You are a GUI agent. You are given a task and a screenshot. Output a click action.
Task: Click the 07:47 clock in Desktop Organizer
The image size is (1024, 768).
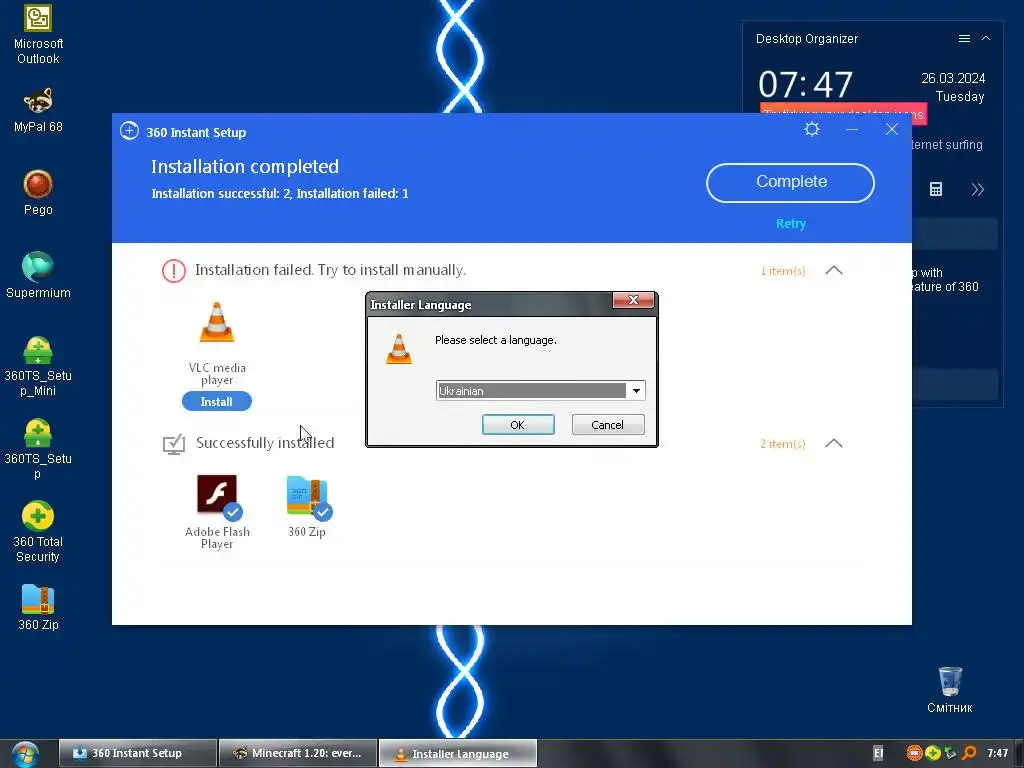[x=806, y=85]
